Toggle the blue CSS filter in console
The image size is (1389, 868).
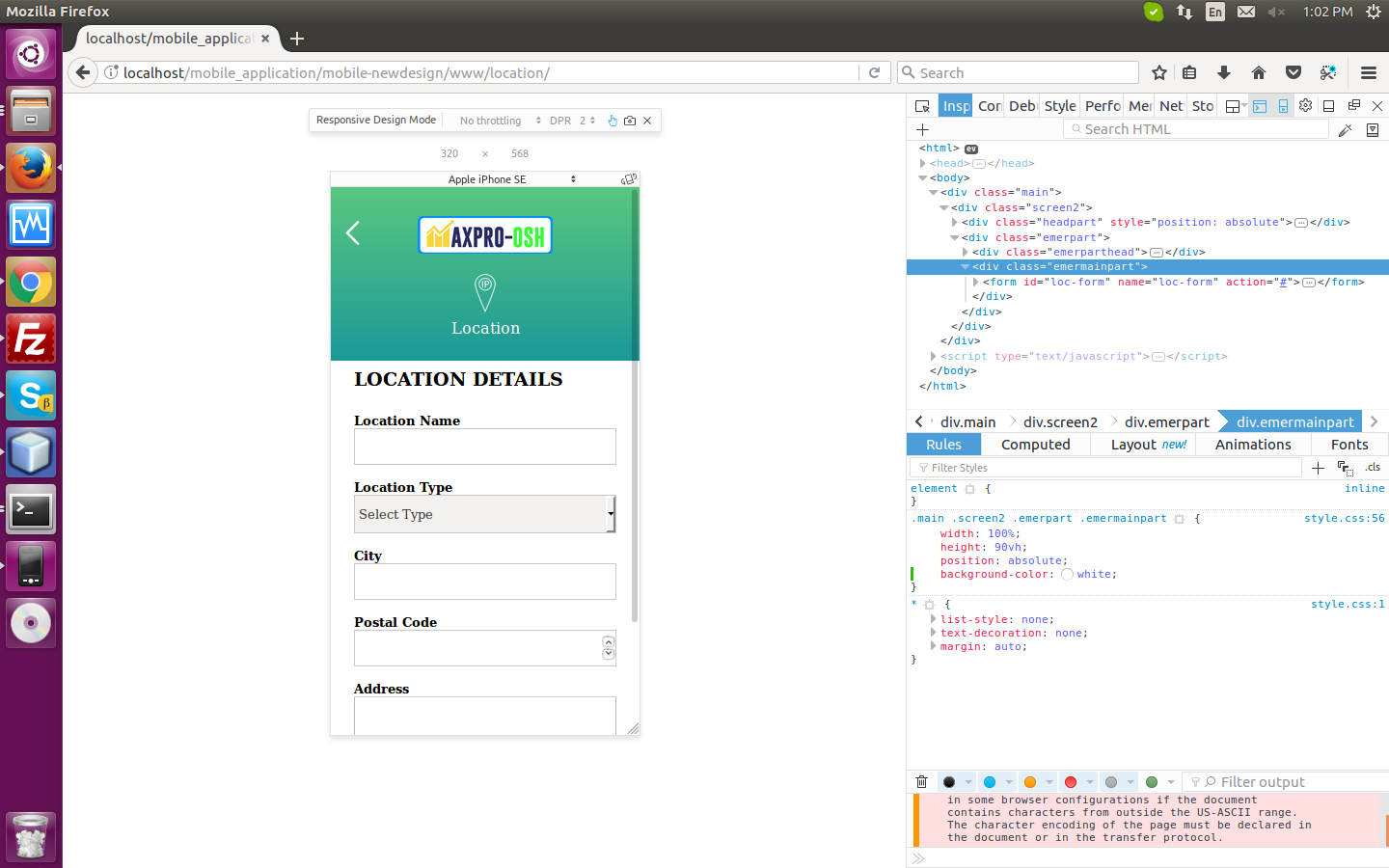coord(990,782)
